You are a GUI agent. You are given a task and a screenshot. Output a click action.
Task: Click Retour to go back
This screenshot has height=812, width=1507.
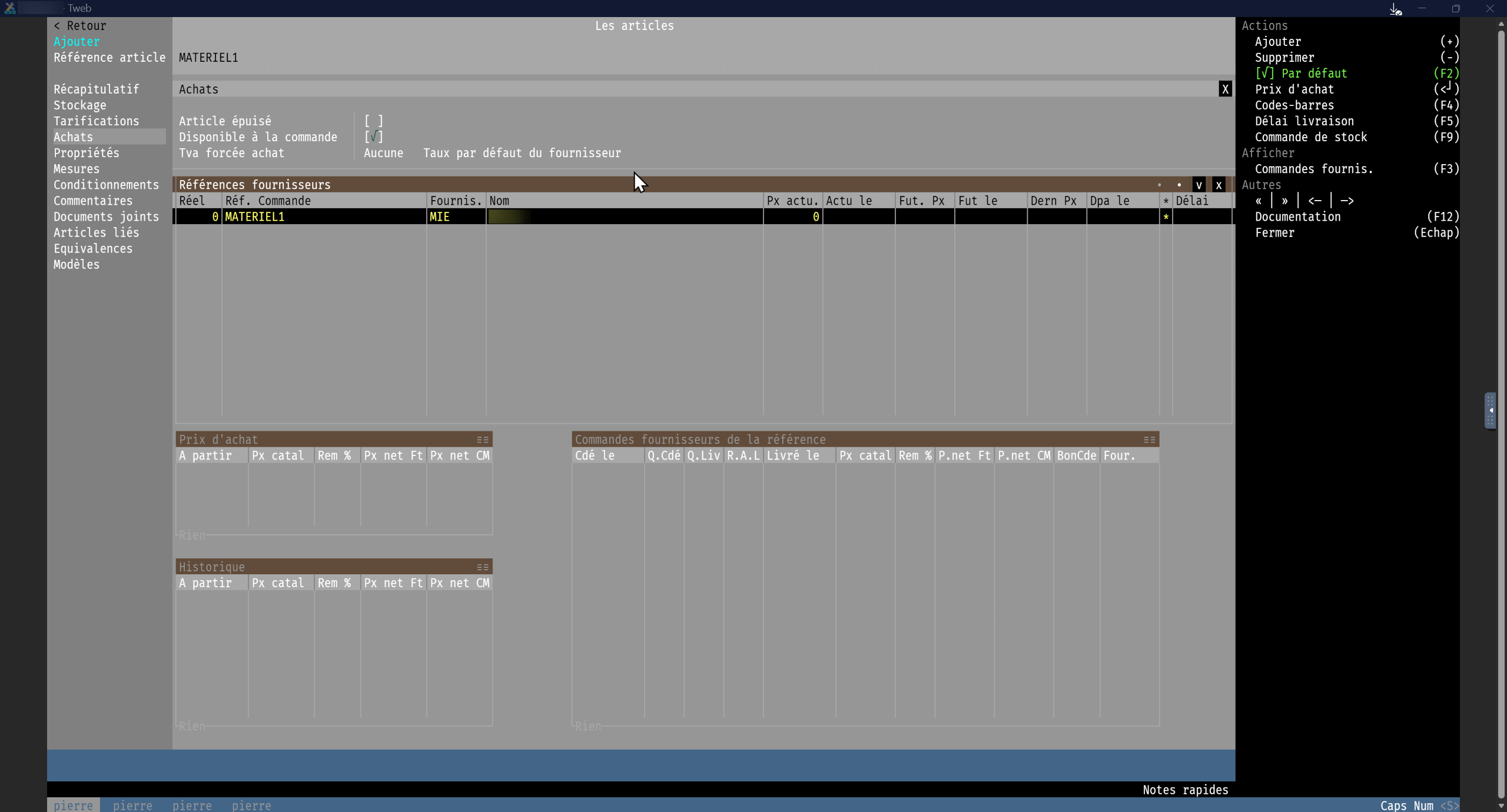80,26
